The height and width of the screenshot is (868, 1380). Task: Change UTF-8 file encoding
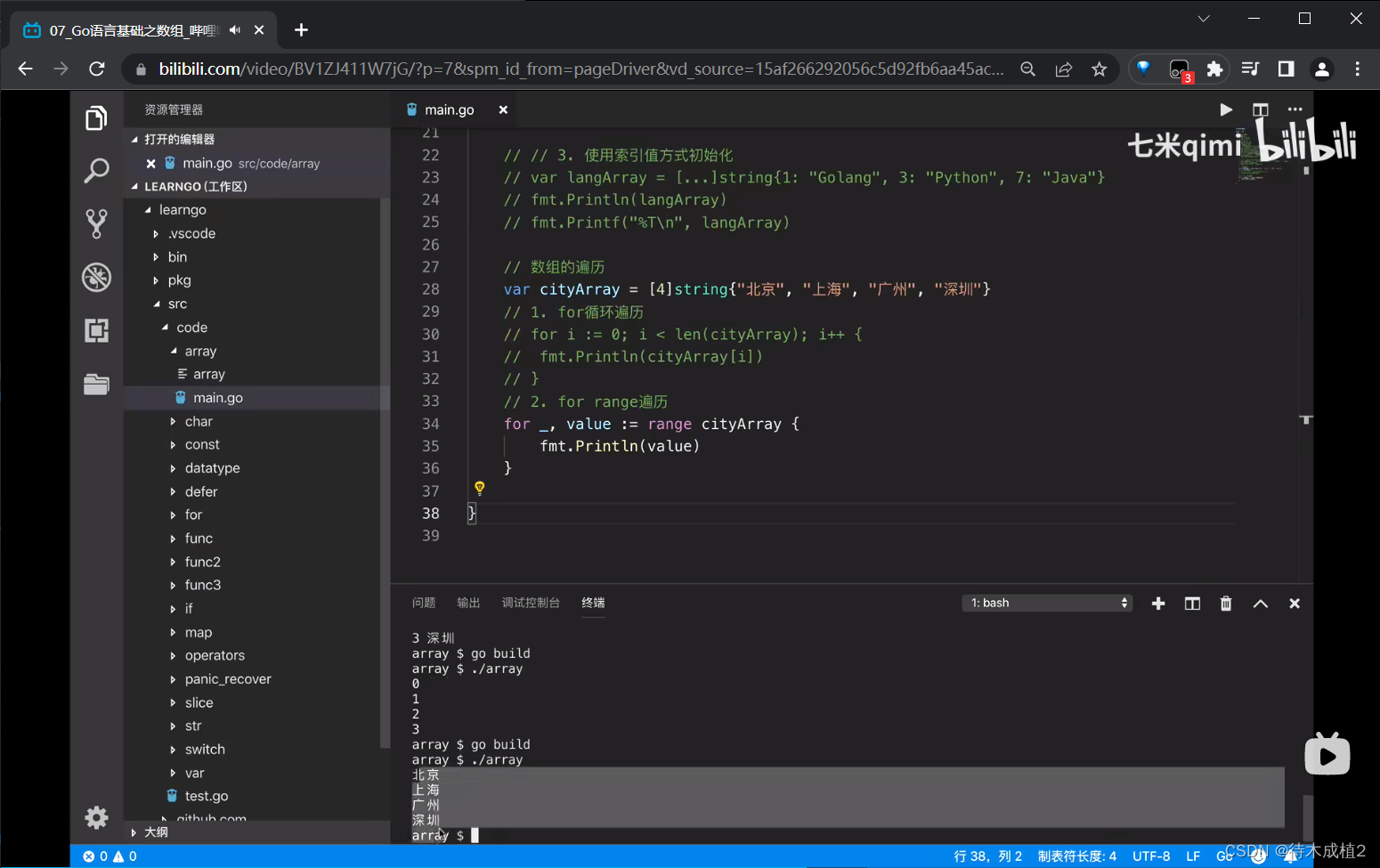pyautogui.click(x=1151, y=856)
